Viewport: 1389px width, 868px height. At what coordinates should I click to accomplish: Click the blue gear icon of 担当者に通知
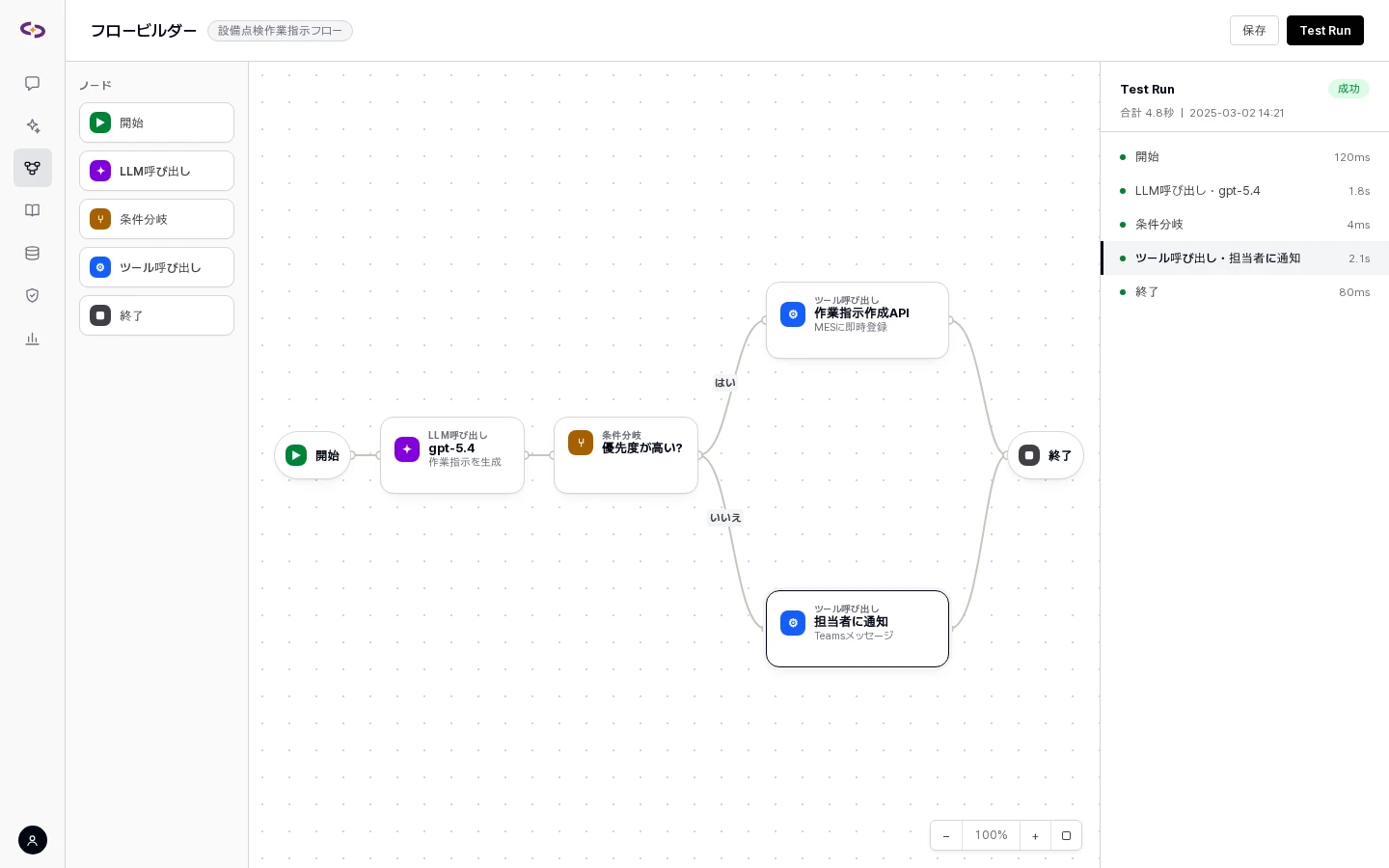tap(793, 623)
